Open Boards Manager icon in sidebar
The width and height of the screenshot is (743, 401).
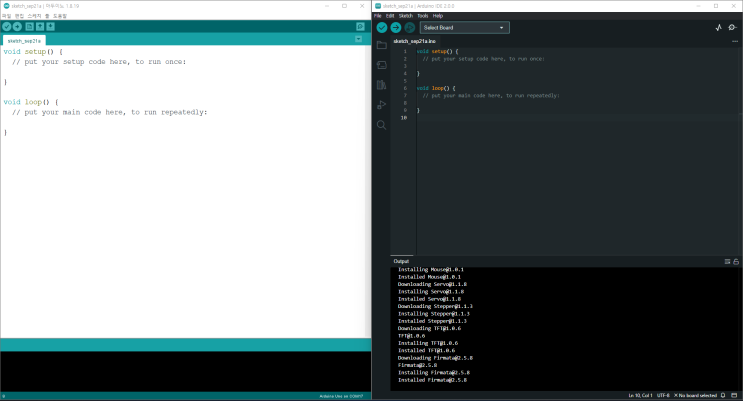click(381, 65)
